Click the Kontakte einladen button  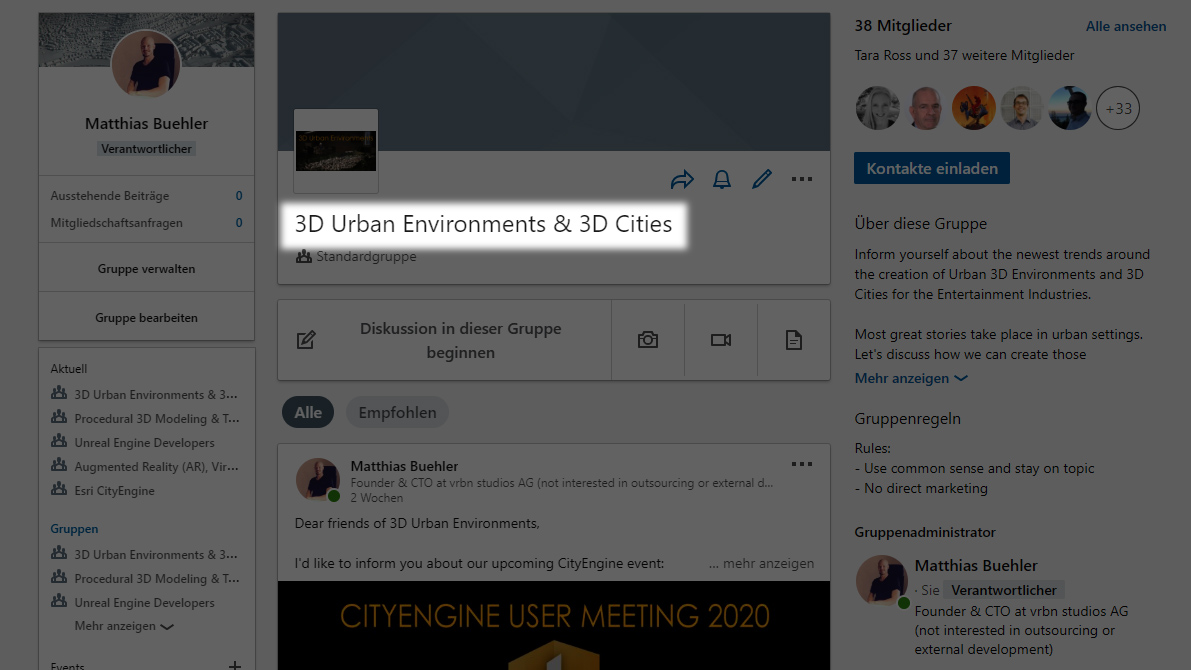[x=932, y=168]
